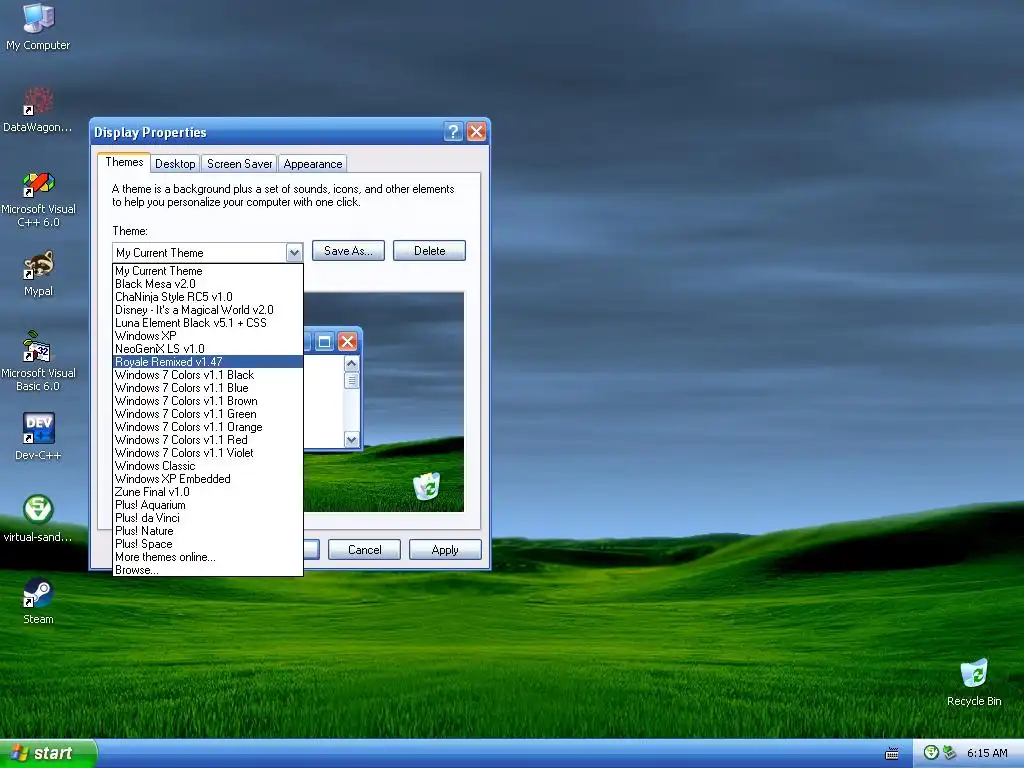
Task: Select Microsoft Visual C++ 6.0 shortcut
Action: click(38, 199)
